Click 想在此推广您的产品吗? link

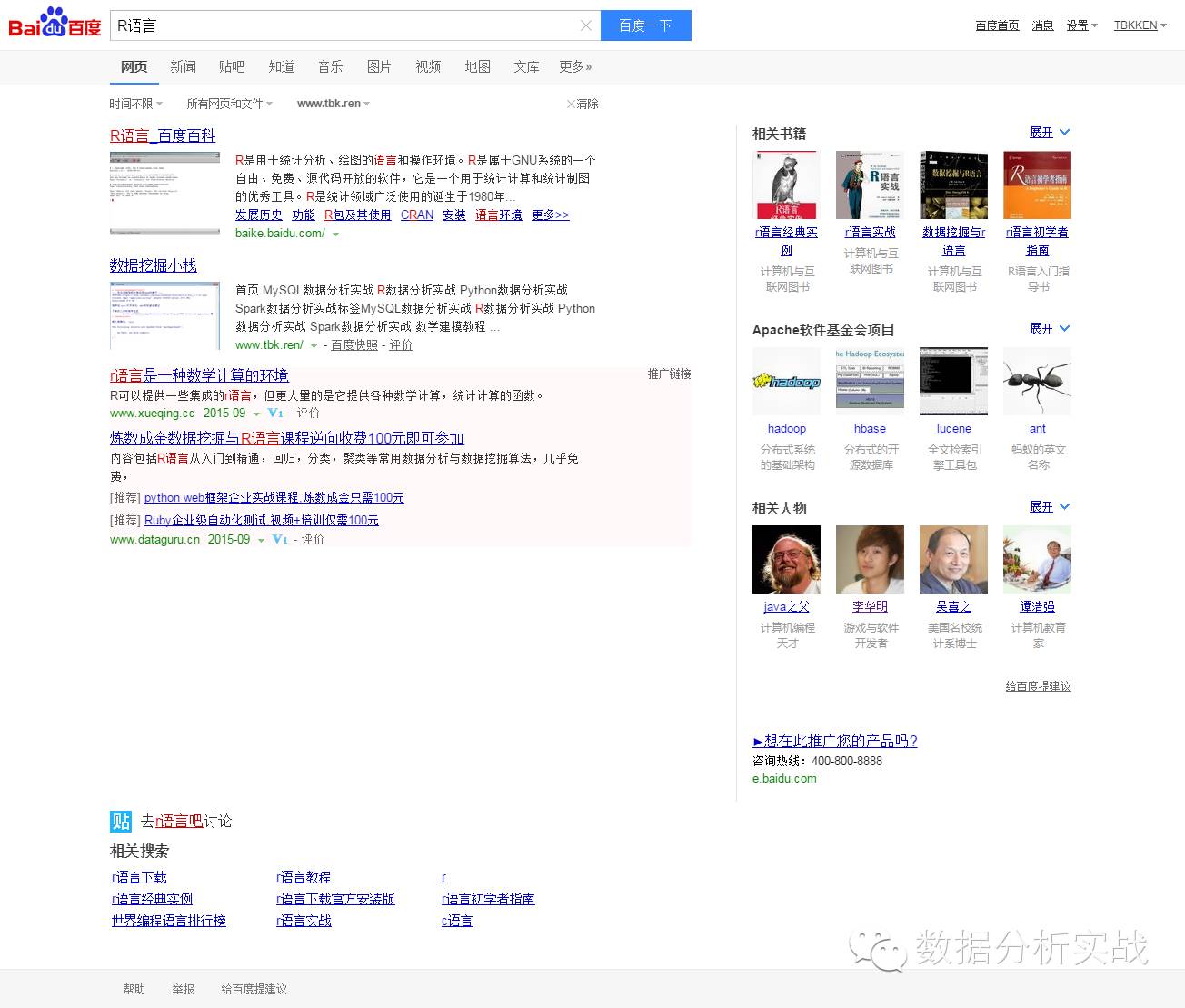pyautogui.click(x=835, y=741)
